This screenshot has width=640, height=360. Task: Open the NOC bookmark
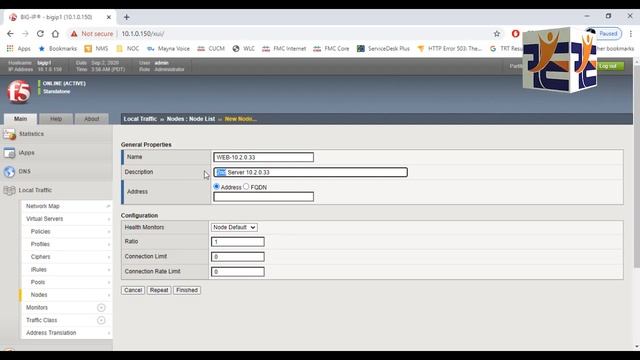(127, 49)
